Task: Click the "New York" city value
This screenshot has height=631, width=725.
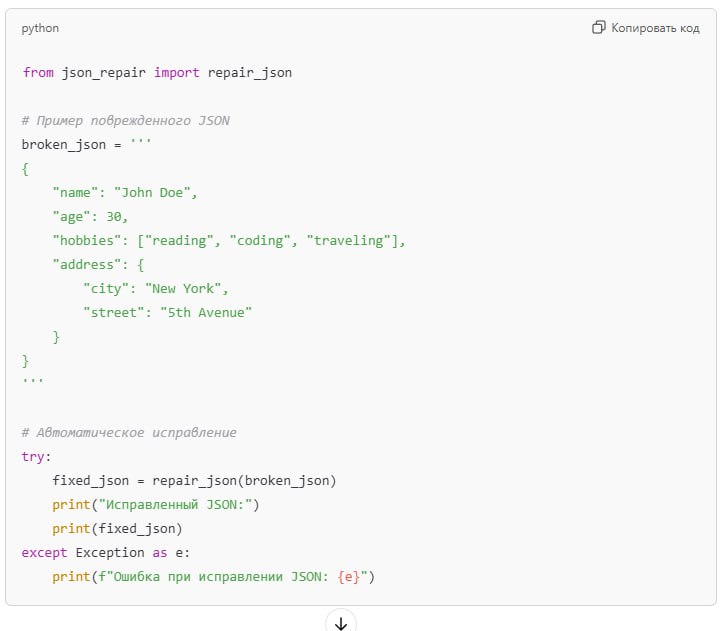Action: point(183,288)
